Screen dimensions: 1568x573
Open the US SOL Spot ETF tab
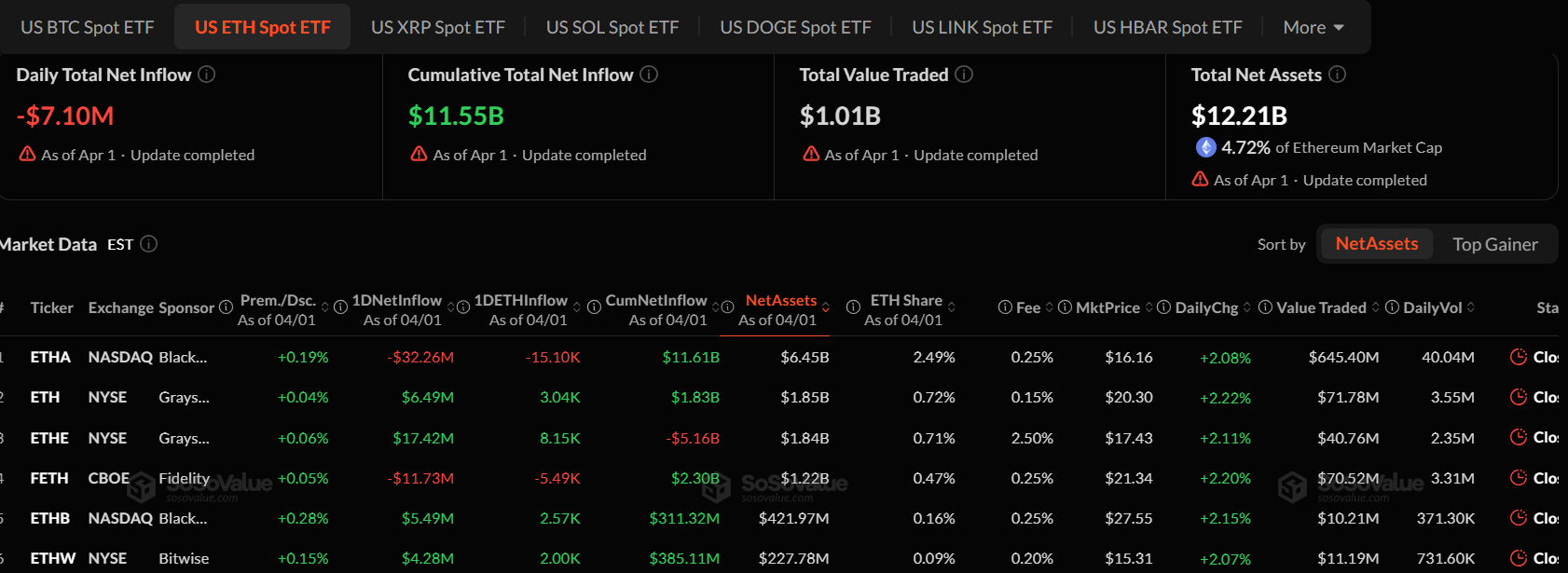tap(612, 27)
